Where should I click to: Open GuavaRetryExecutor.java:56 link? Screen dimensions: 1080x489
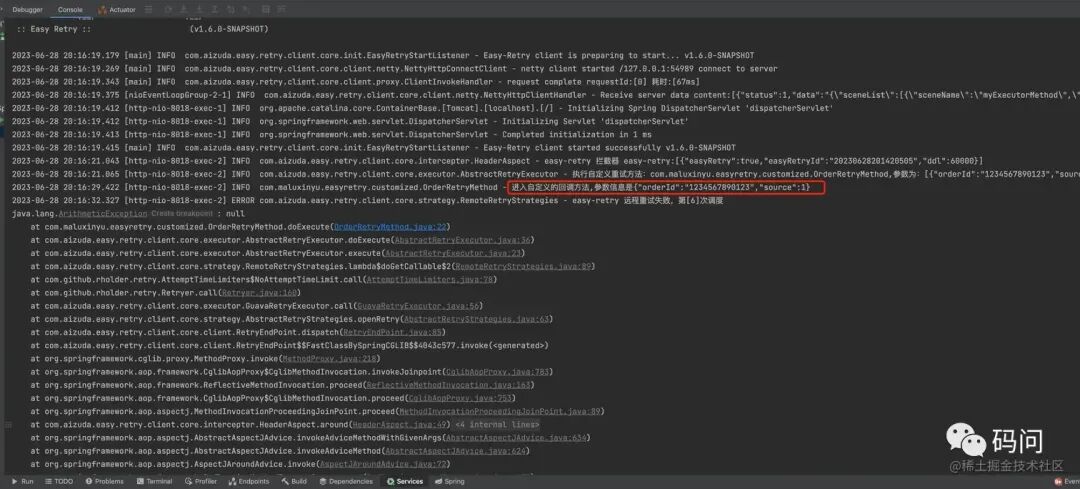pos(419,306)
